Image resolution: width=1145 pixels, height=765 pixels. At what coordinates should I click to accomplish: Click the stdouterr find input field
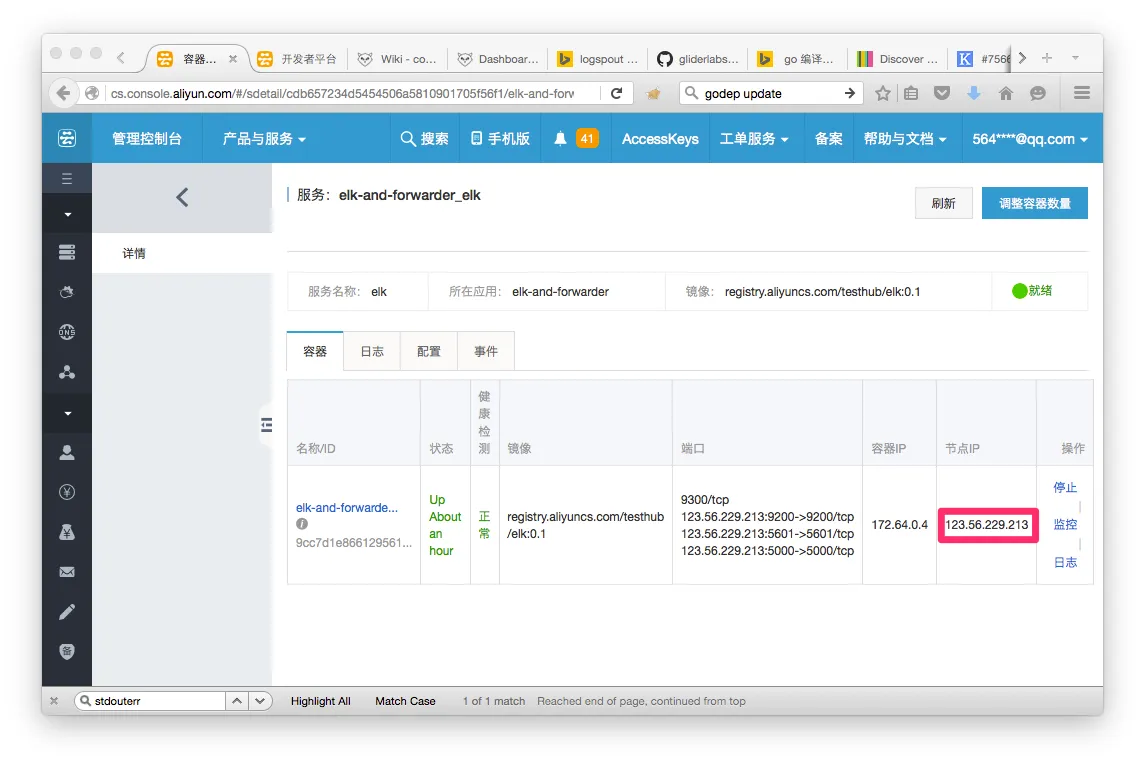click(x=150, y=701)
